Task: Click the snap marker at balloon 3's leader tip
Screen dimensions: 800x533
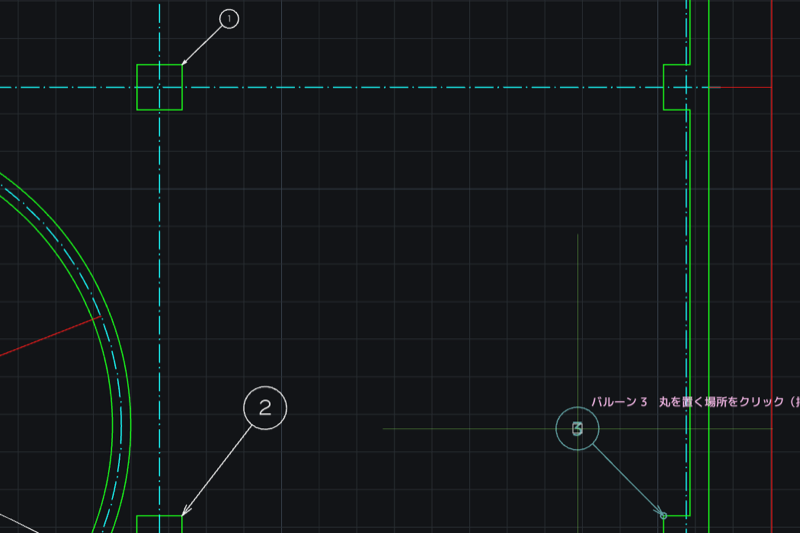Action: point(663,516)
